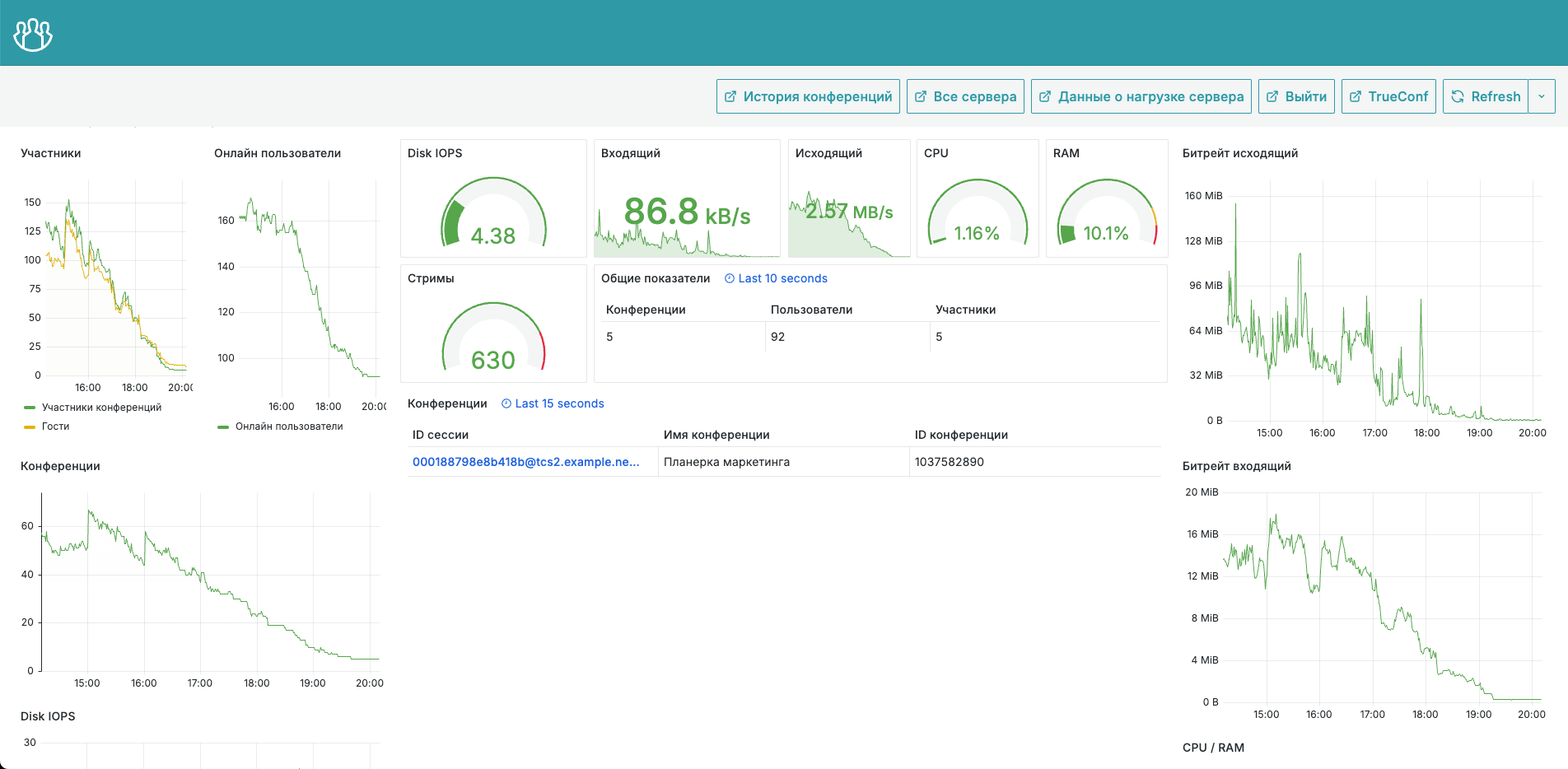Click the refresh arrows icon
Screen dimensions: 1568x769
[x=1458, y=96]
